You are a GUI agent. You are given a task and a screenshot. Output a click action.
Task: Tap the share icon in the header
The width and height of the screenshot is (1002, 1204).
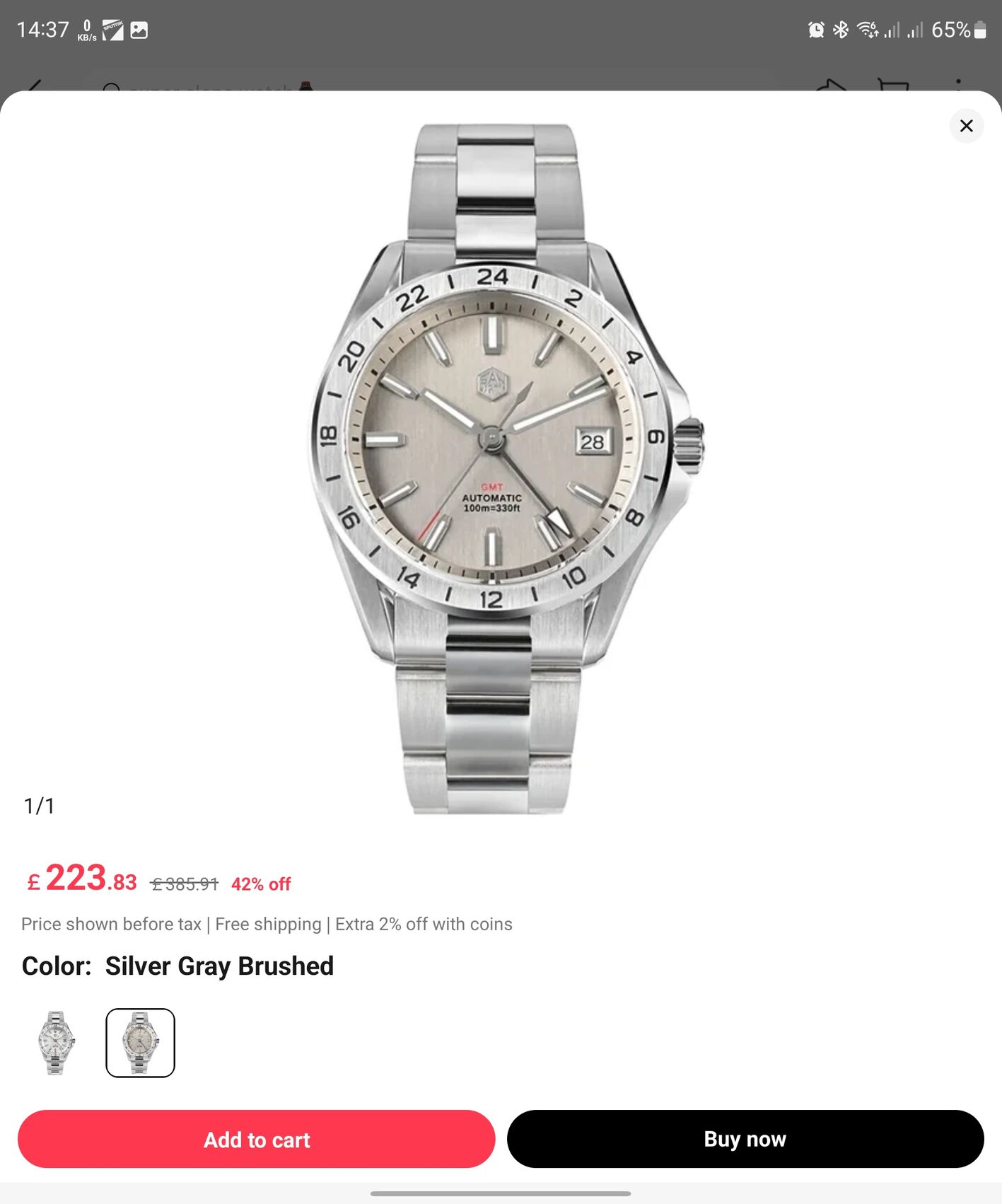coord(831,85)
